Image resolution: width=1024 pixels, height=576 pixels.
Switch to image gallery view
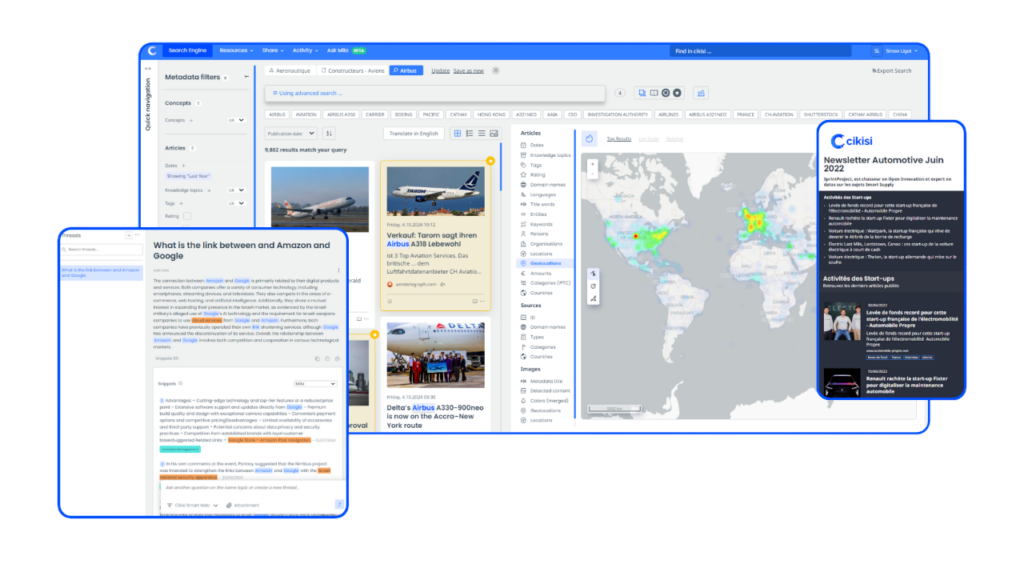click(x=494, y=133)
